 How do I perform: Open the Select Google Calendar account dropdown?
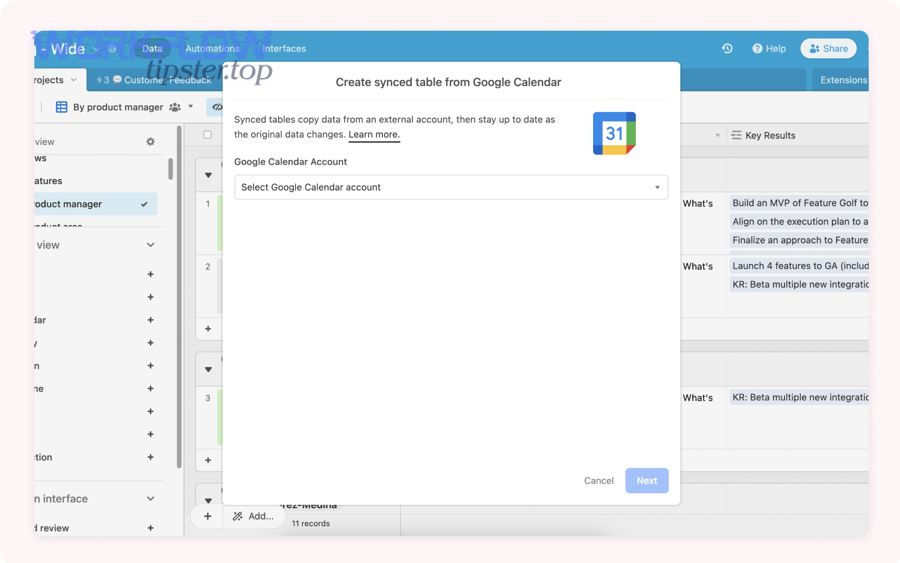tap(451, 187)
